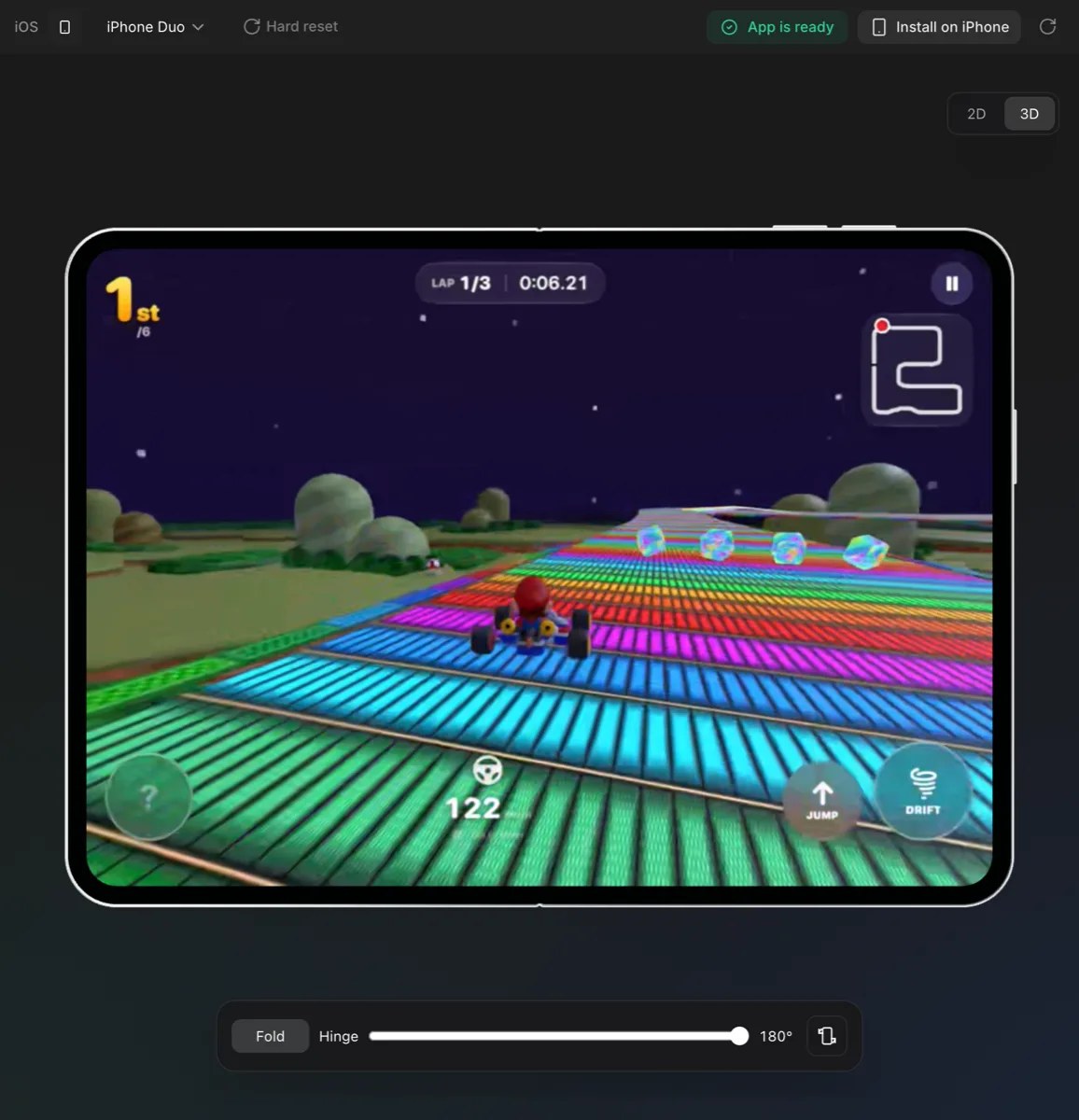Click Install on iPhone button

939,27
